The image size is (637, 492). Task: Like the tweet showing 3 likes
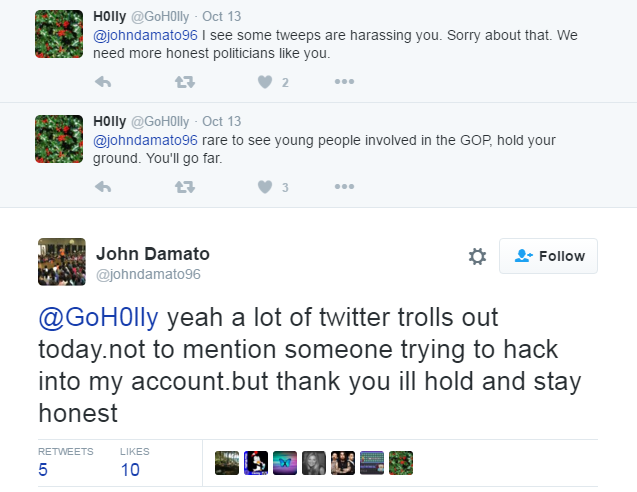coord(265,186)
